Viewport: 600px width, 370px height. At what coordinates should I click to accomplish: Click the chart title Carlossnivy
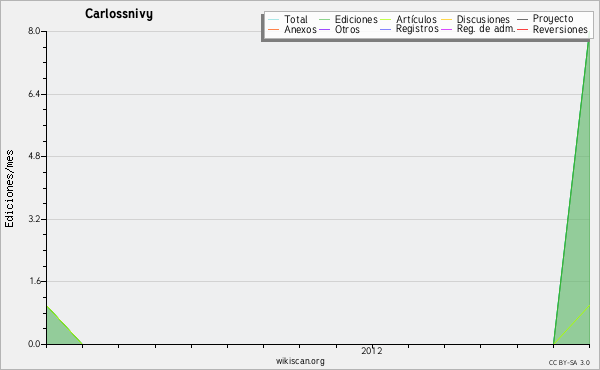(119, 14)
